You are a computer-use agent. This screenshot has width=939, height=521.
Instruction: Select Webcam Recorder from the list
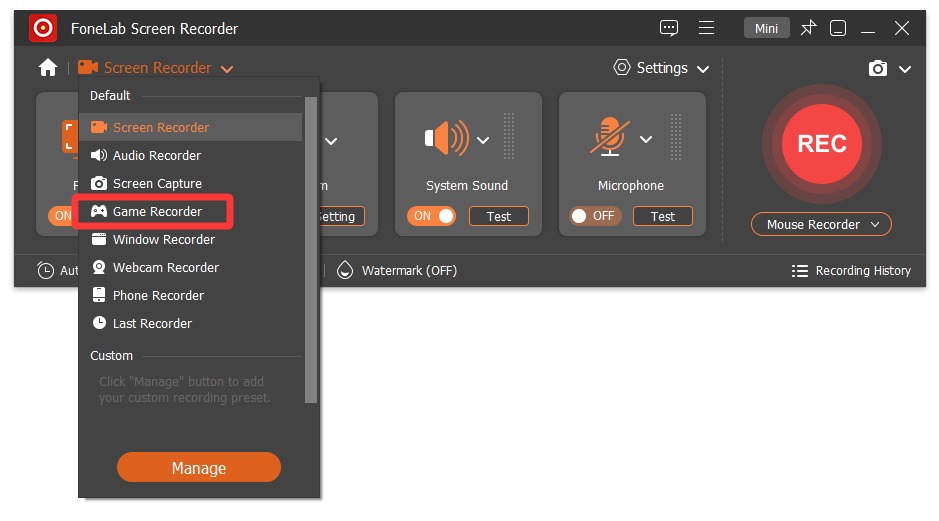[190, 267]
